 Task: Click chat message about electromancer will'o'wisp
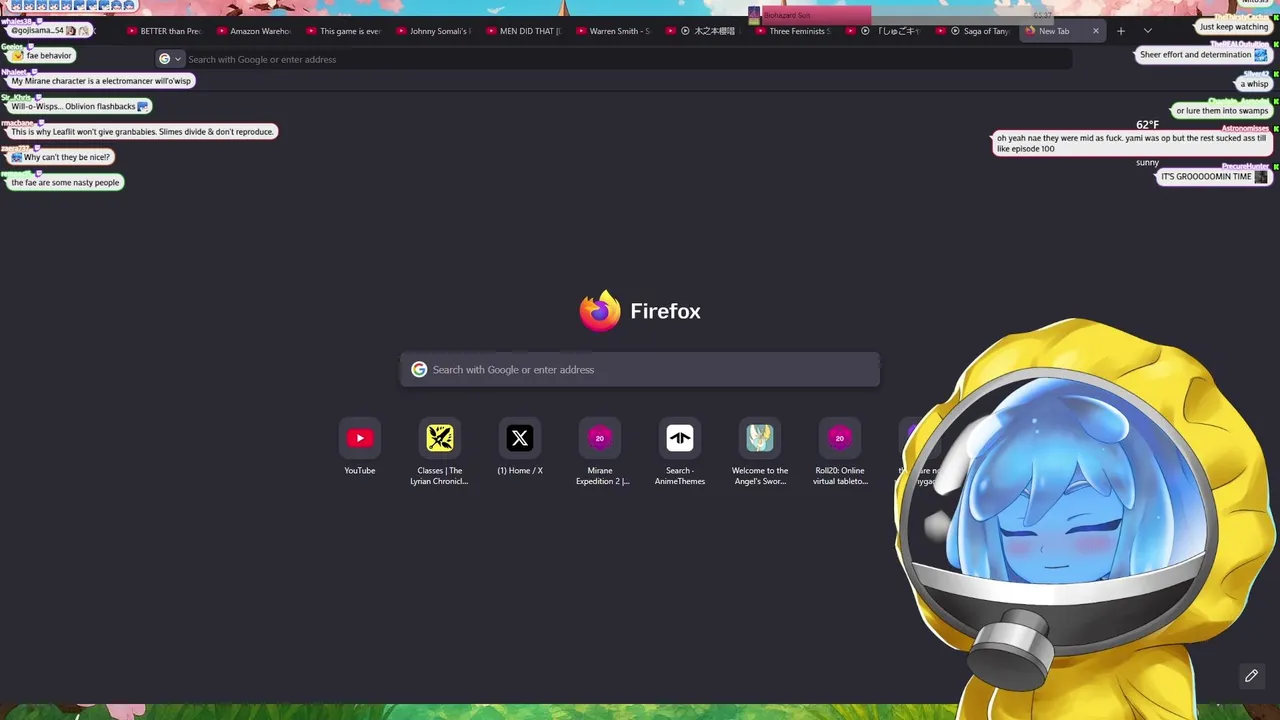[100, 81]
